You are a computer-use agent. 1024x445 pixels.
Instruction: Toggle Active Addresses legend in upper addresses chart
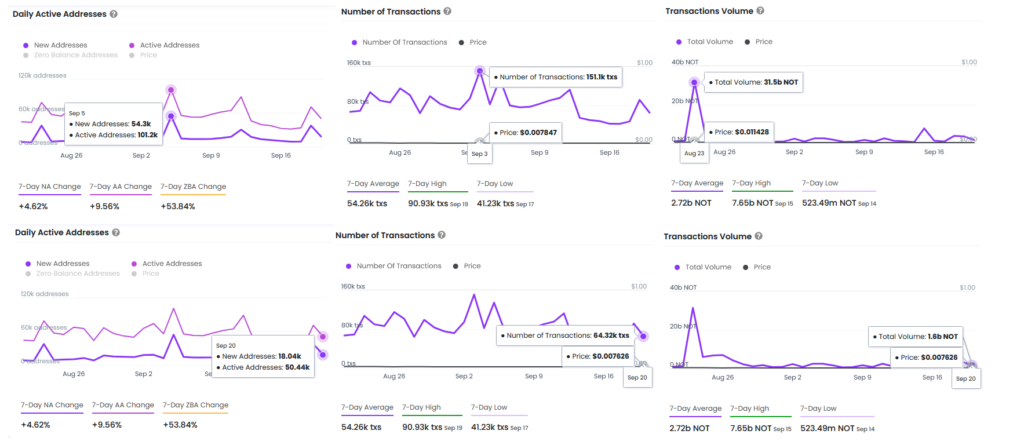[x=165, y=45]
